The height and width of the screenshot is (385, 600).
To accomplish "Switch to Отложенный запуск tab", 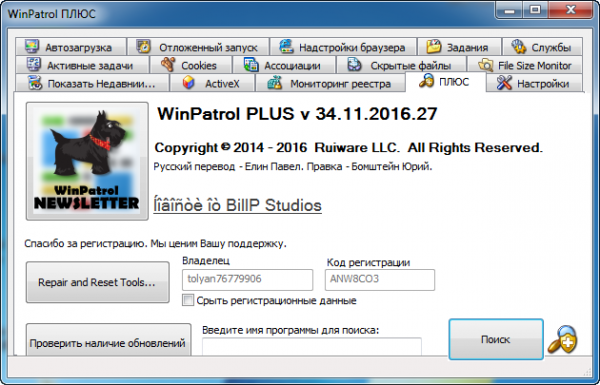I will click(198, 47).
